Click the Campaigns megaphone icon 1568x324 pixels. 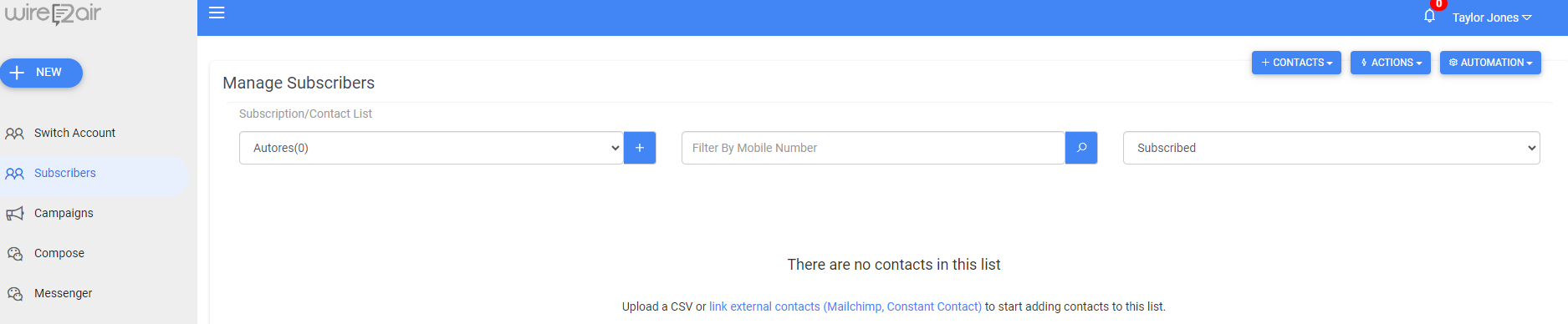(14, 214)
